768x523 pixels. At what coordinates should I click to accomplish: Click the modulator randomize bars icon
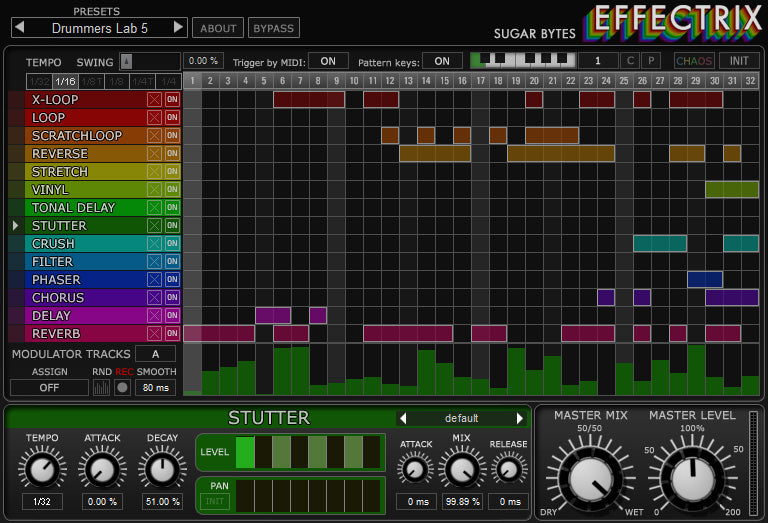(x=101, y=388)
